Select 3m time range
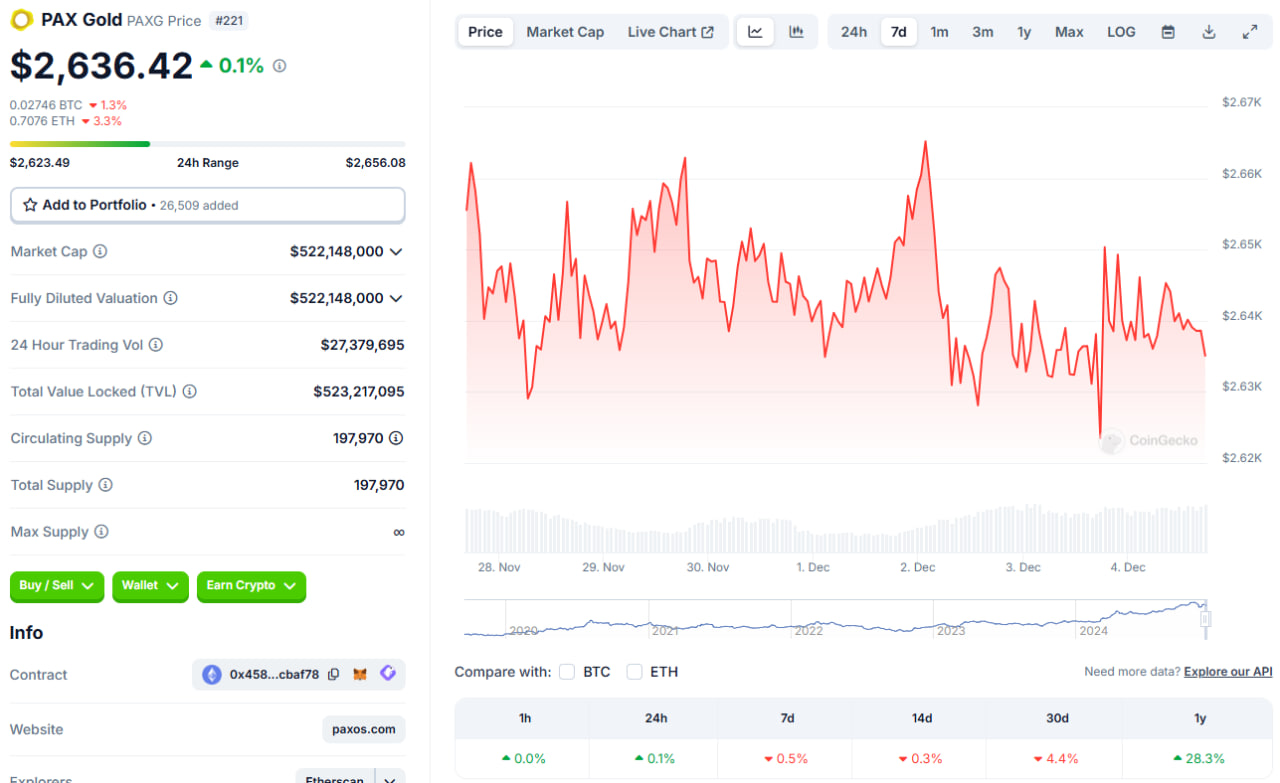Image resolution: width=1280 pixels, height=783 pixels. [983, 32]
